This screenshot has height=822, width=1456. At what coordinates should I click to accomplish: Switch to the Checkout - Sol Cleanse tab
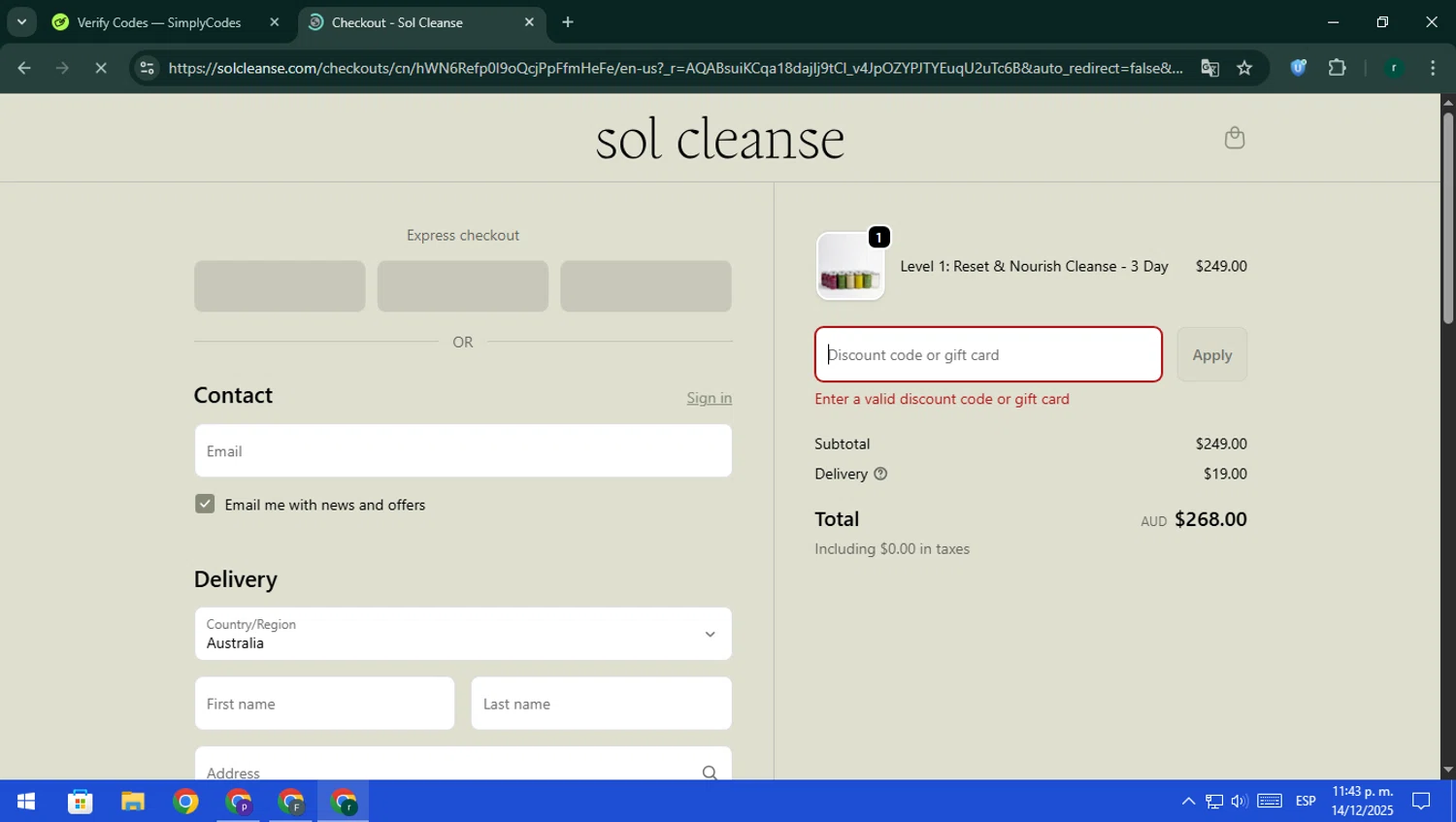(397, 22)
